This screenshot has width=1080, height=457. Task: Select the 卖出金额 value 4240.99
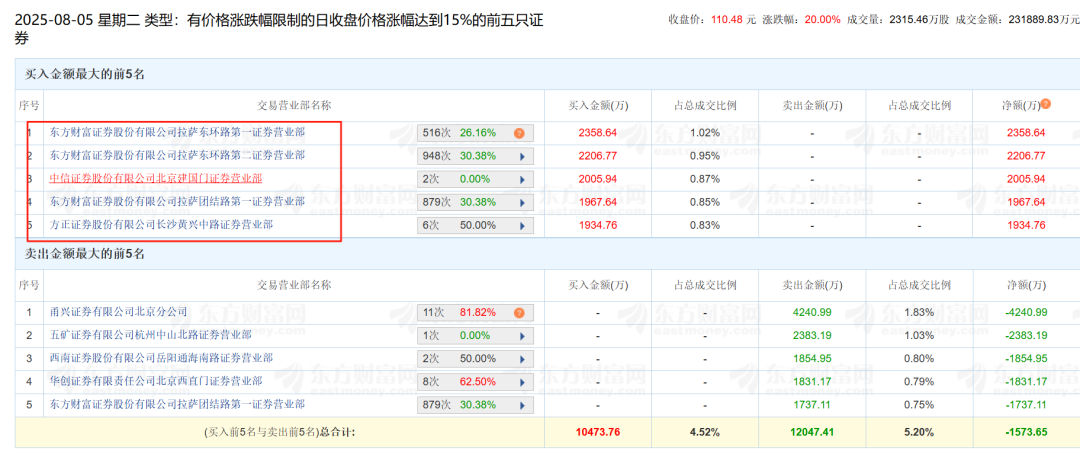click(x=812, y=312)
